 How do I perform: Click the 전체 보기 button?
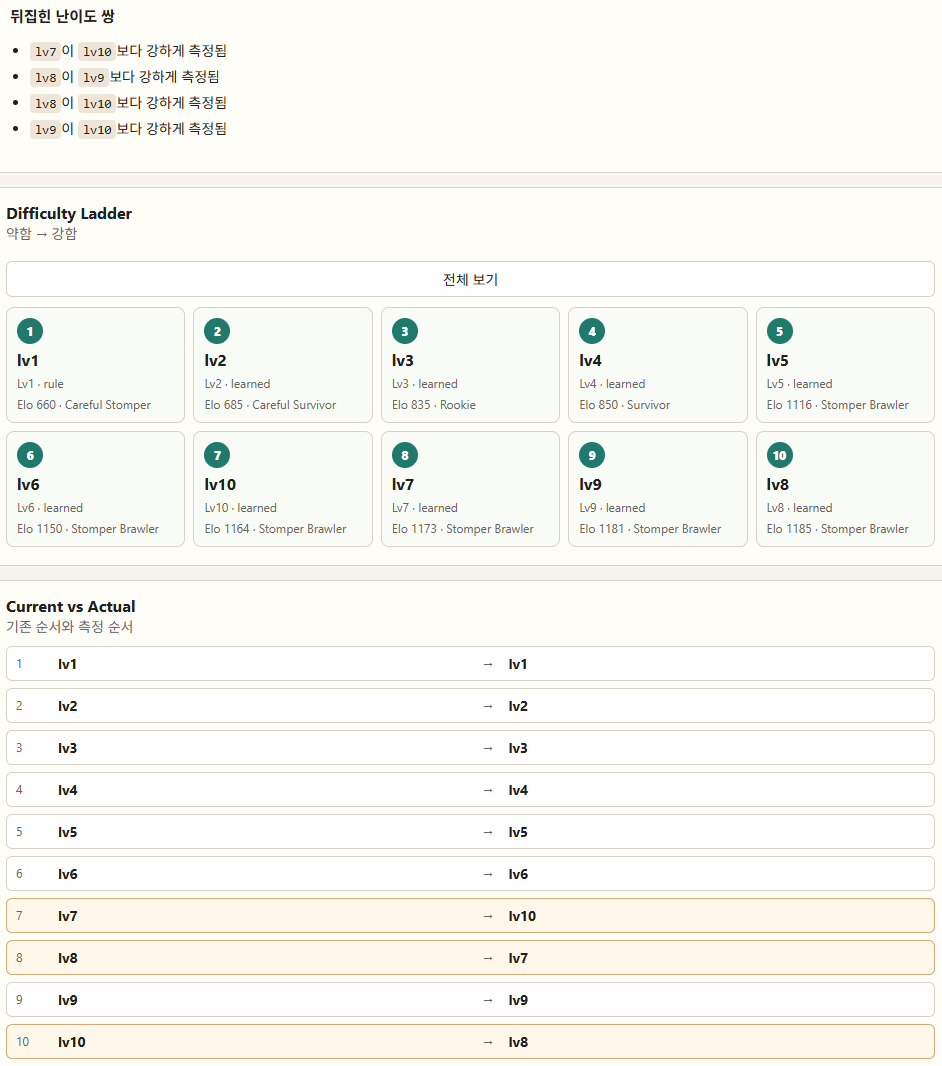(x=470, y=279)
